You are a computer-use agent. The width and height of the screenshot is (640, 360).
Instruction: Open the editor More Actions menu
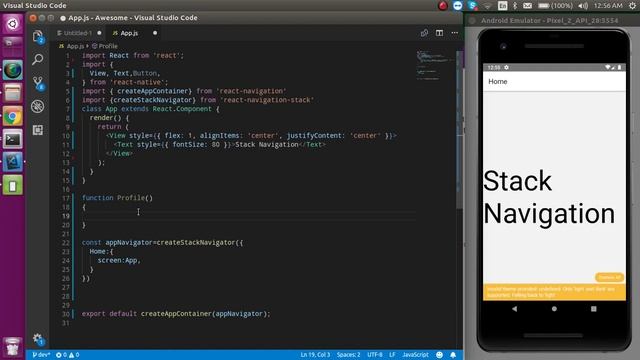(455, 33)
